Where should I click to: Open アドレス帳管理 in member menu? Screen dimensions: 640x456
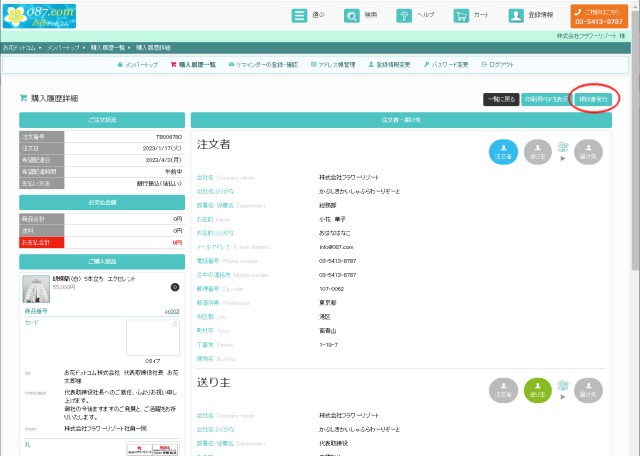[334, 64]
